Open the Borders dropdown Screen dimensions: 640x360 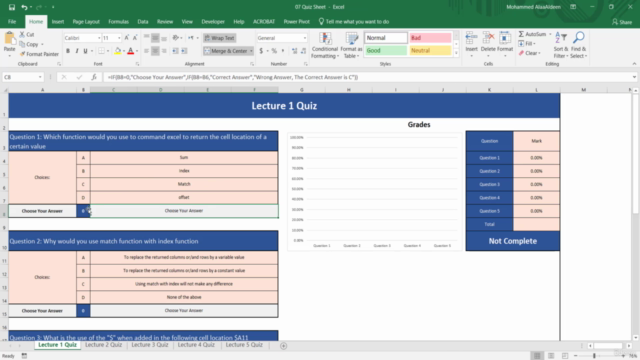pos(108,51)
